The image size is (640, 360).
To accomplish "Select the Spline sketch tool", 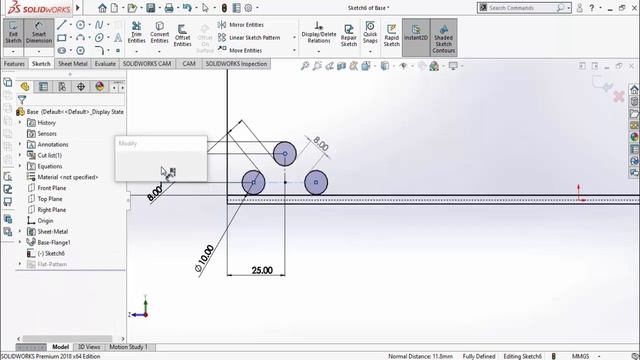I will point(99,25).
